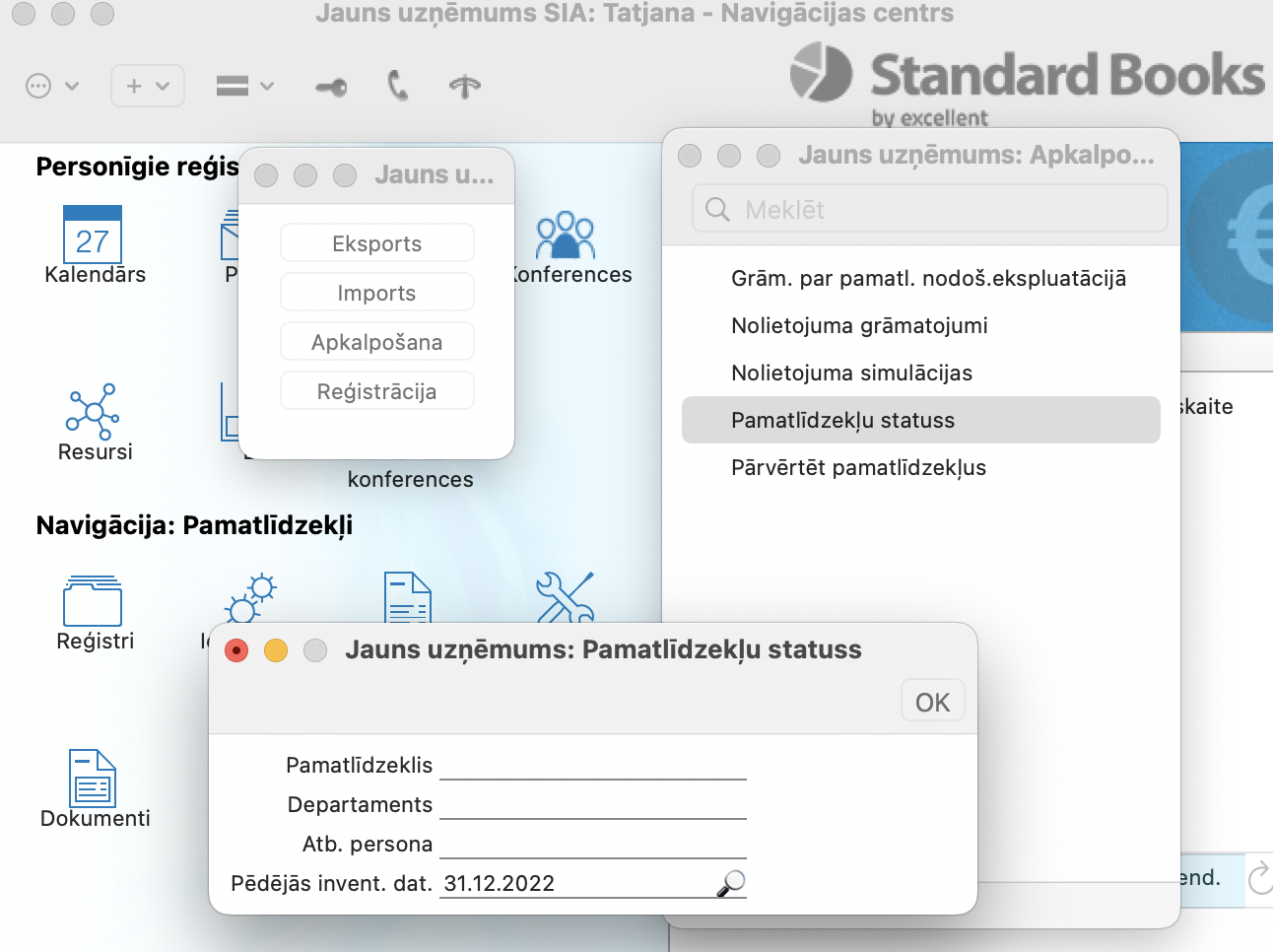This screenshot has height=952, width=1273.
Task: Expand the ellipsis options dropdown
Action: tap(51, 87)
